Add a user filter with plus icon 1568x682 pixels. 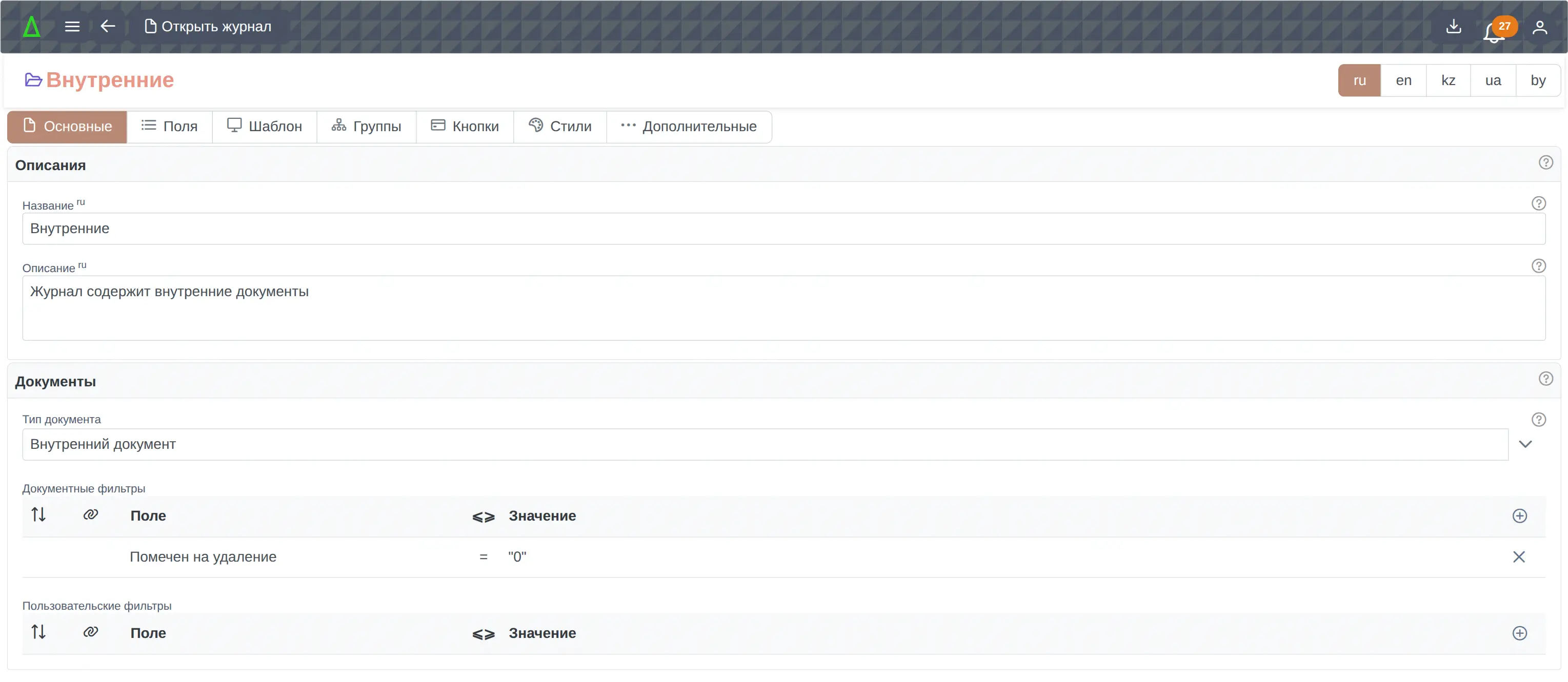click(1519, 633)
